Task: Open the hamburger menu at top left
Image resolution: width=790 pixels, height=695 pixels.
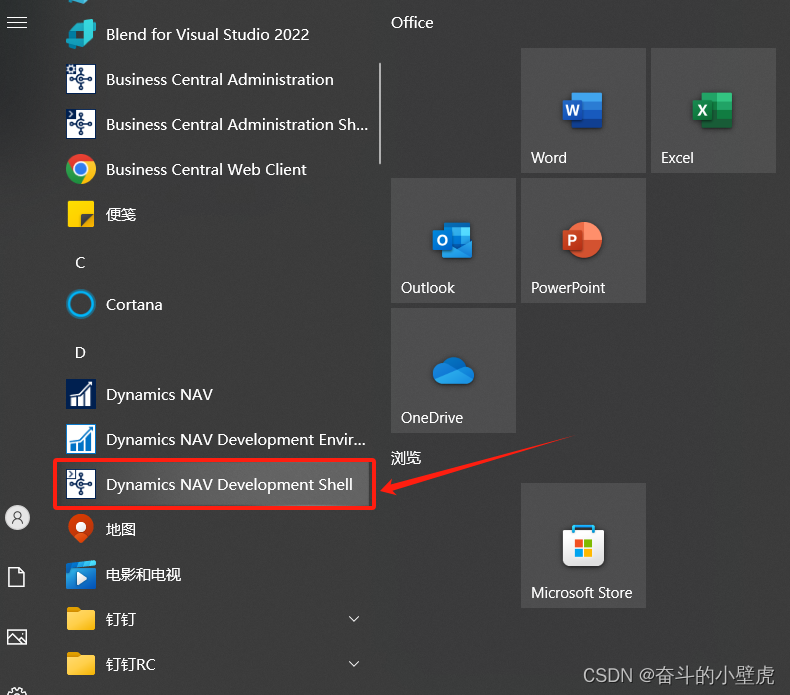Action: [x=17, y=23]
